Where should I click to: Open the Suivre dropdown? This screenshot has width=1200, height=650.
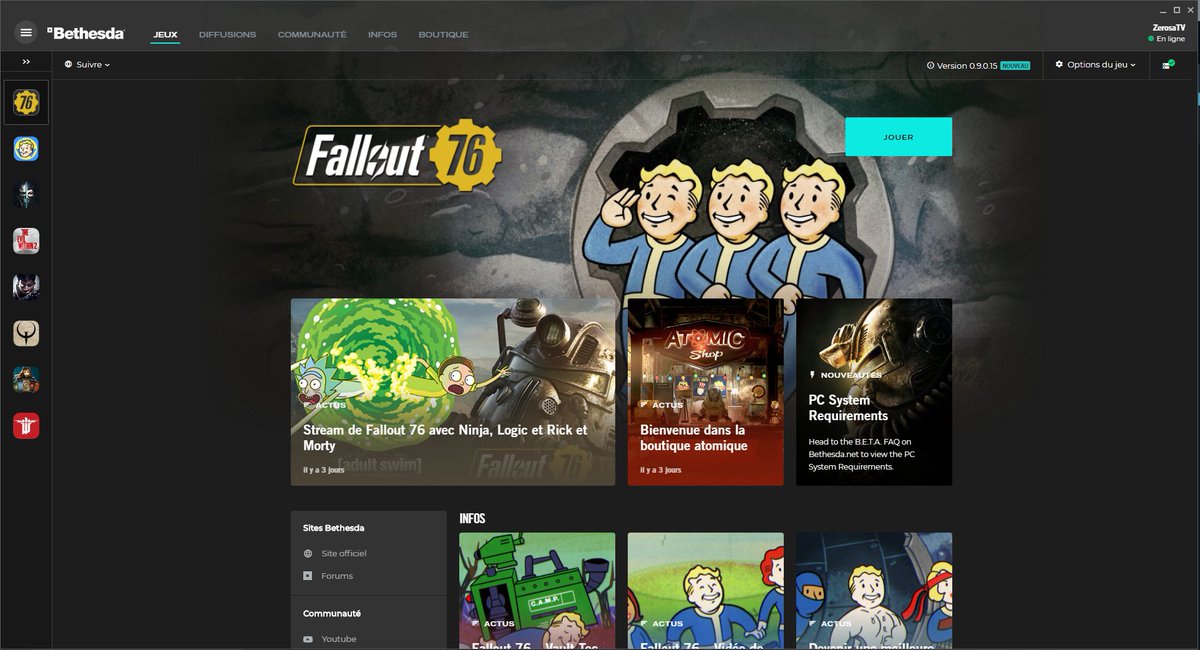coord(87,65)
